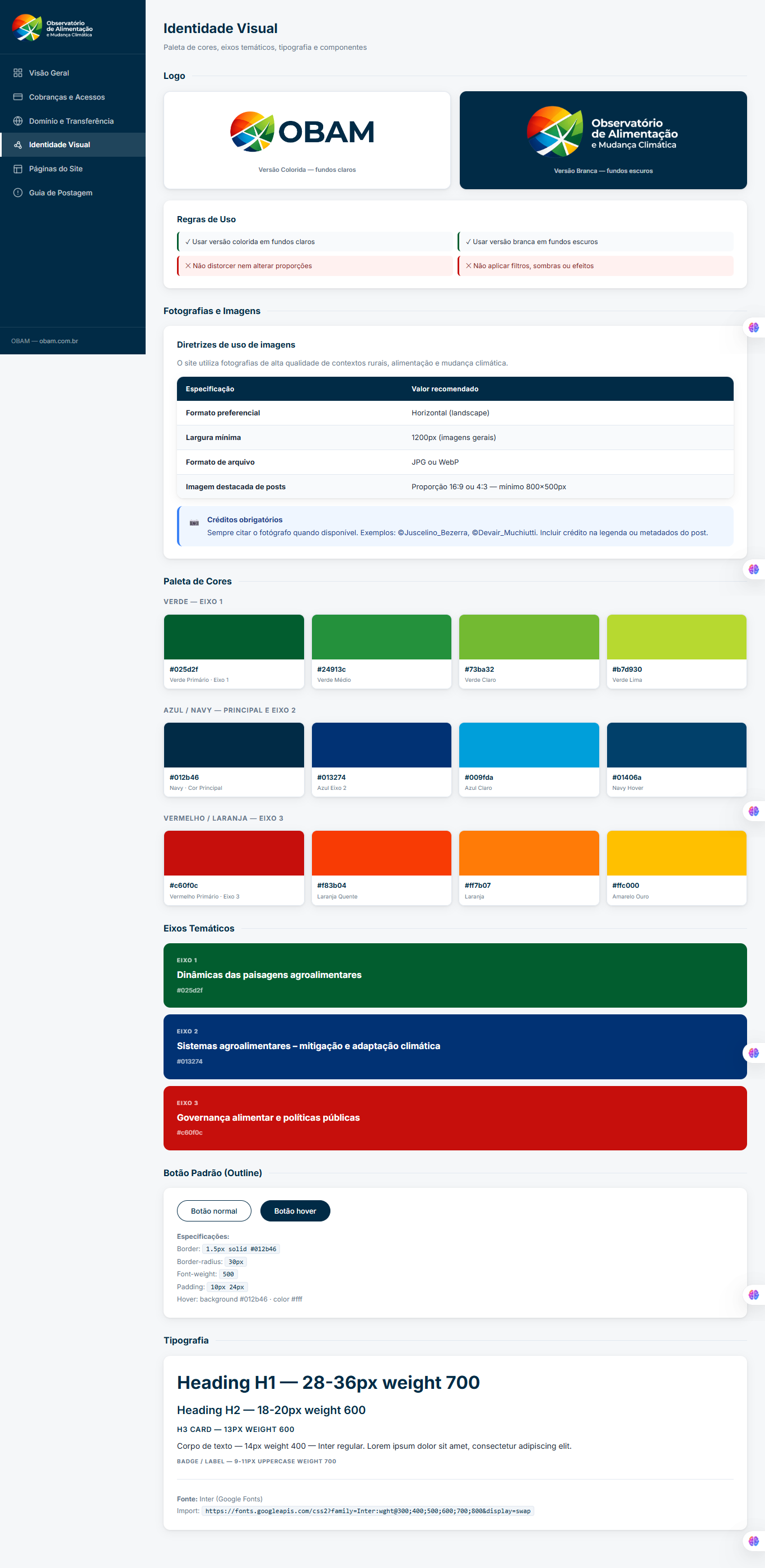
Task: Click the X mark before 'Não aplicar filtros'
Action: [468, 266]
